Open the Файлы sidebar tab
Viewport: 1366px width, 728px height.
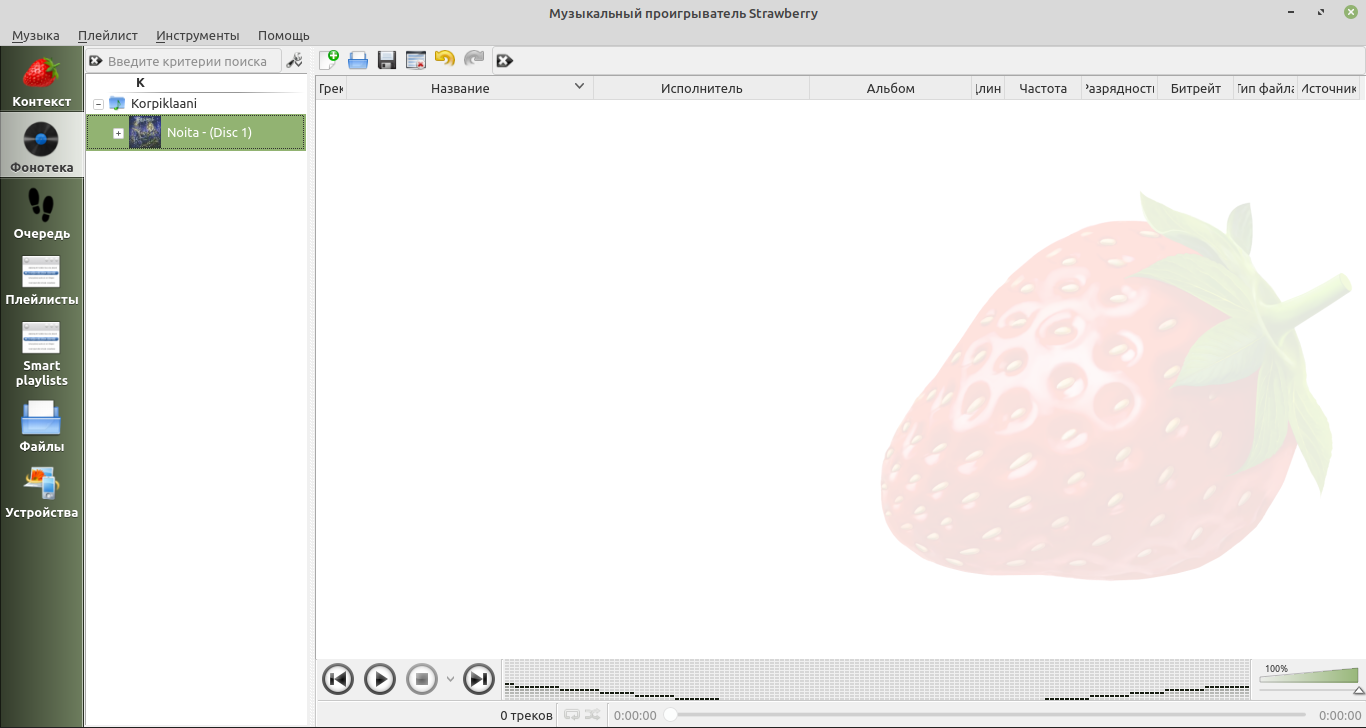point(41,426)
